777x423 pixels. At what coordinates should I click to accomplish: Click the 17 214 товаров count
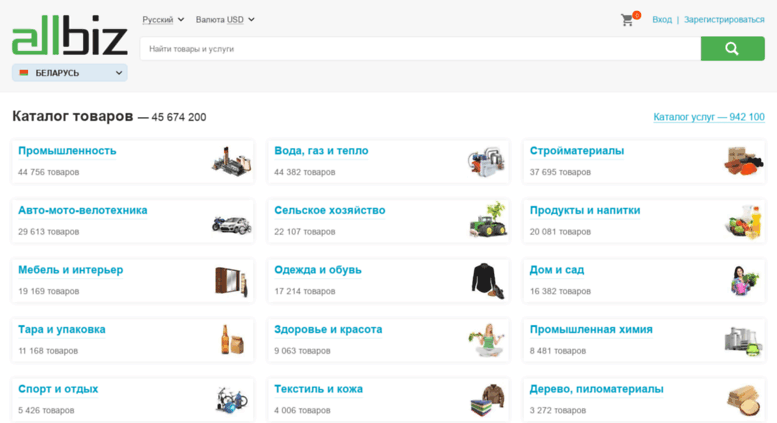(305, 291)
